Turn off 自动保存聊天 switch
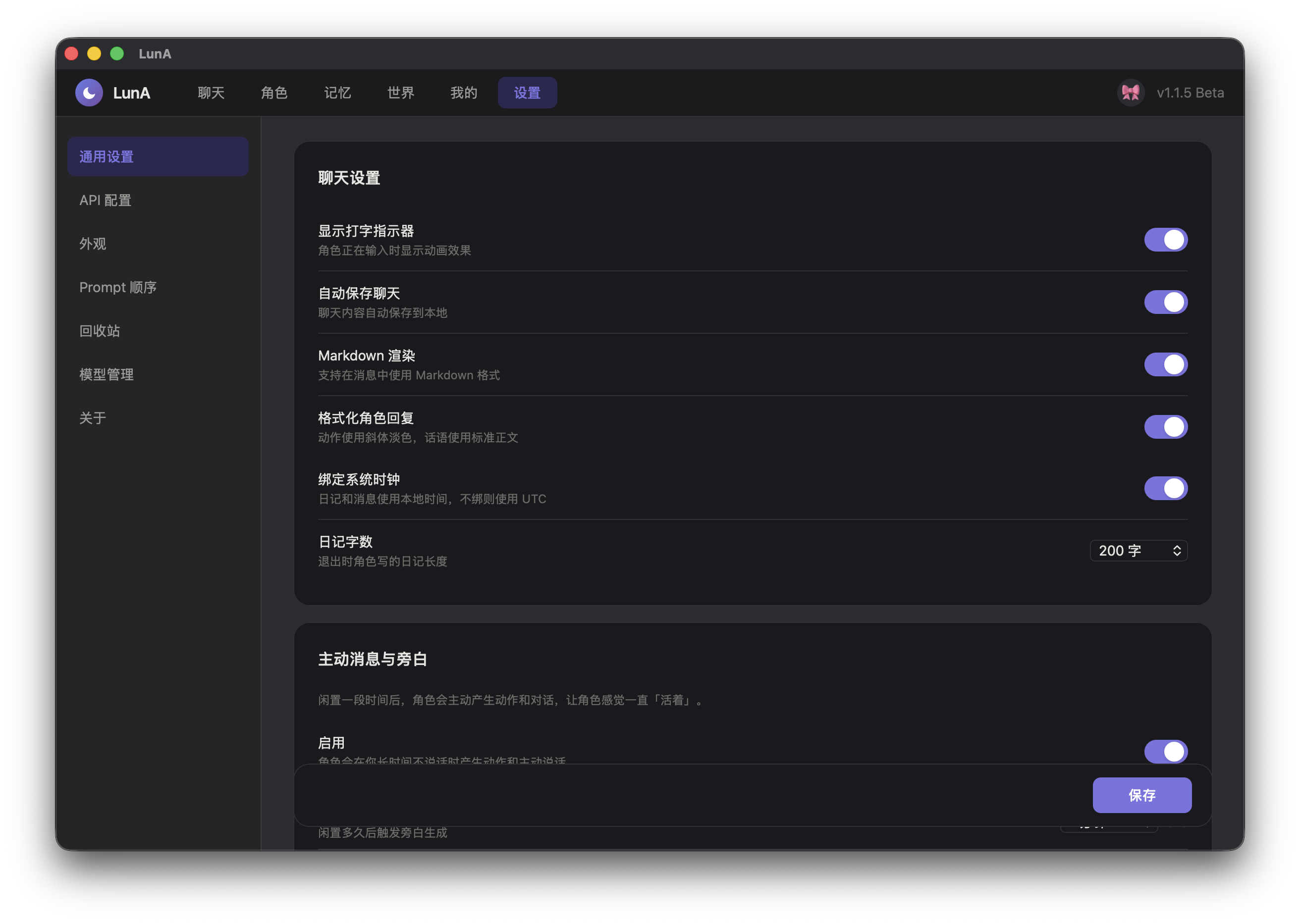1300x924 pixels. tap(1165, 302)
